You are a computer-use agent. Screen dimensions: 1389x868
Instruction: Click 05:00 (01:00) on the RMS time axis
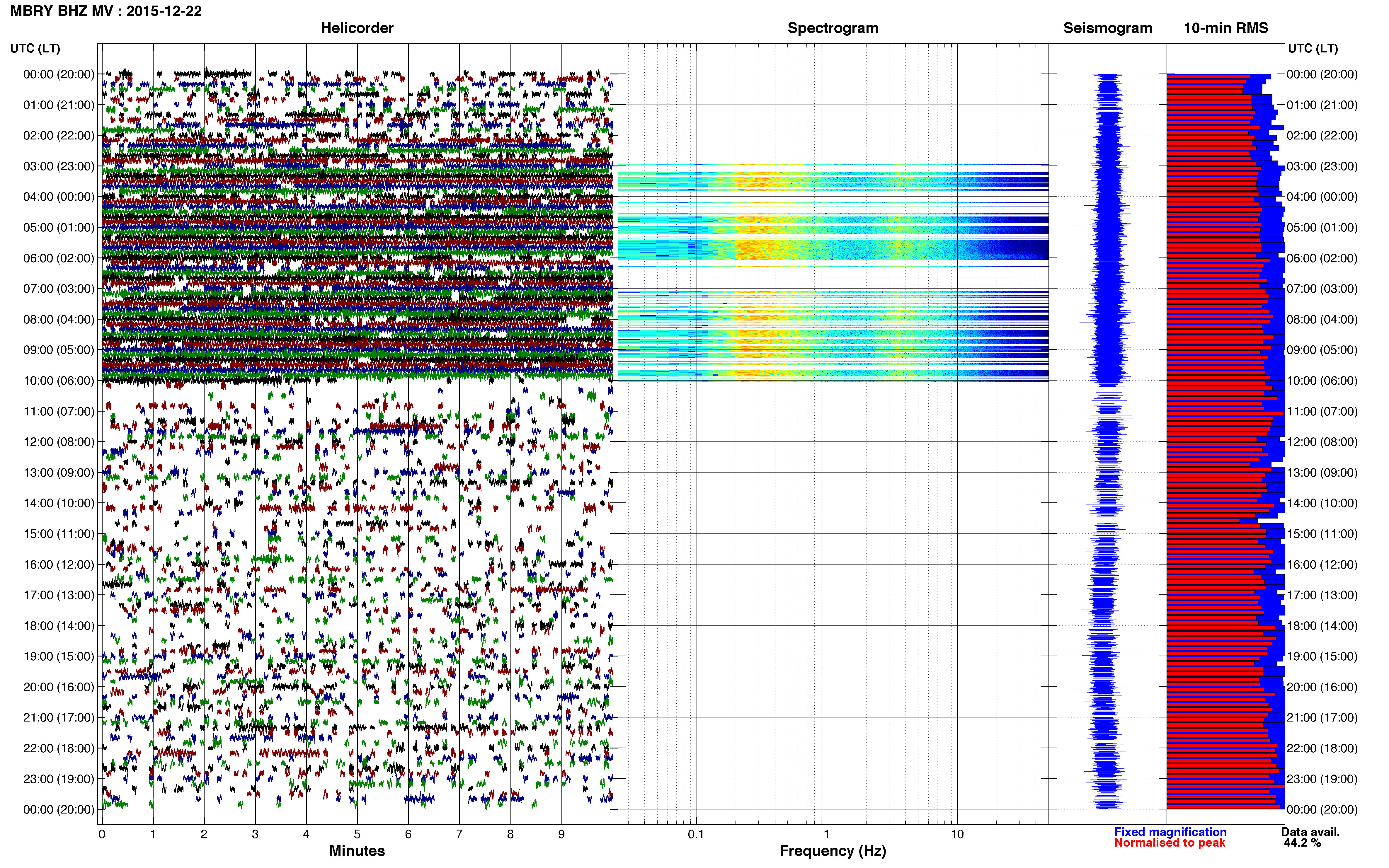tap(1322, 227)
